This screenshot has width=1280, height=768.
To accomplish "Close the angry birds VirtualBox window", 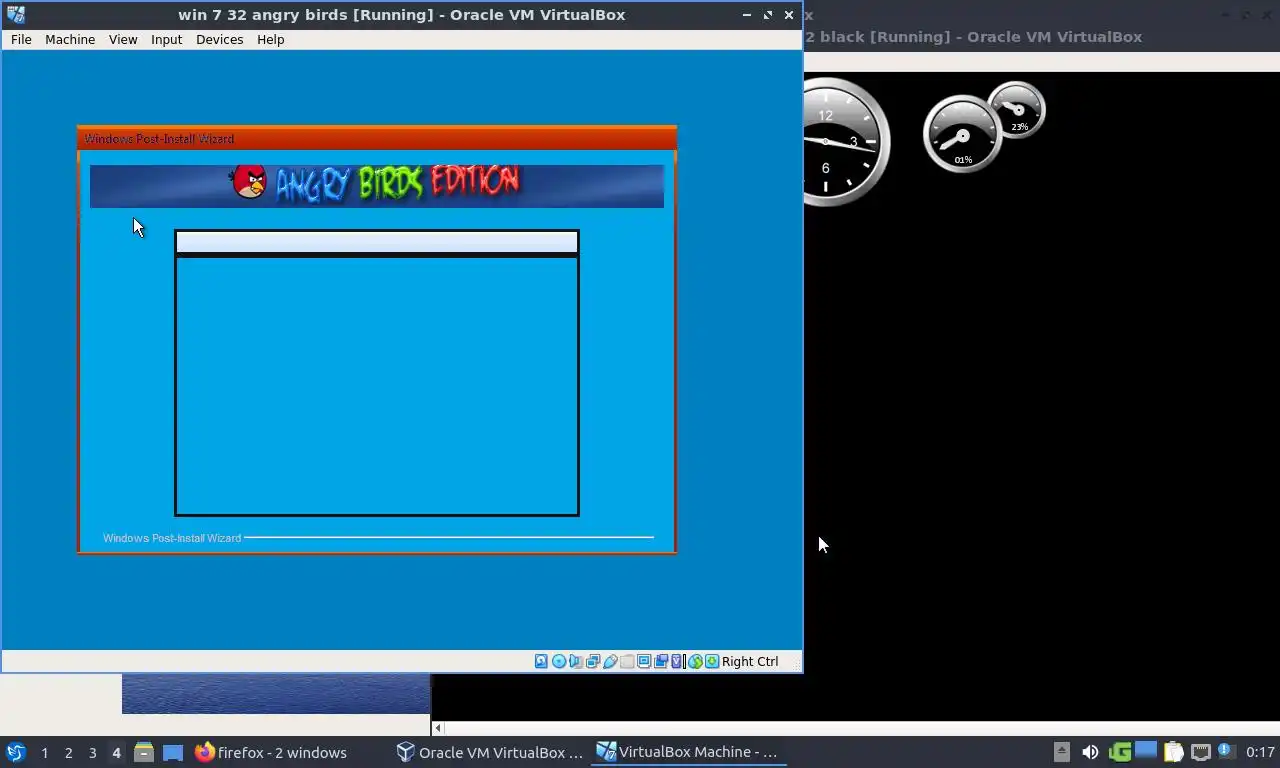I will [789, 15].
